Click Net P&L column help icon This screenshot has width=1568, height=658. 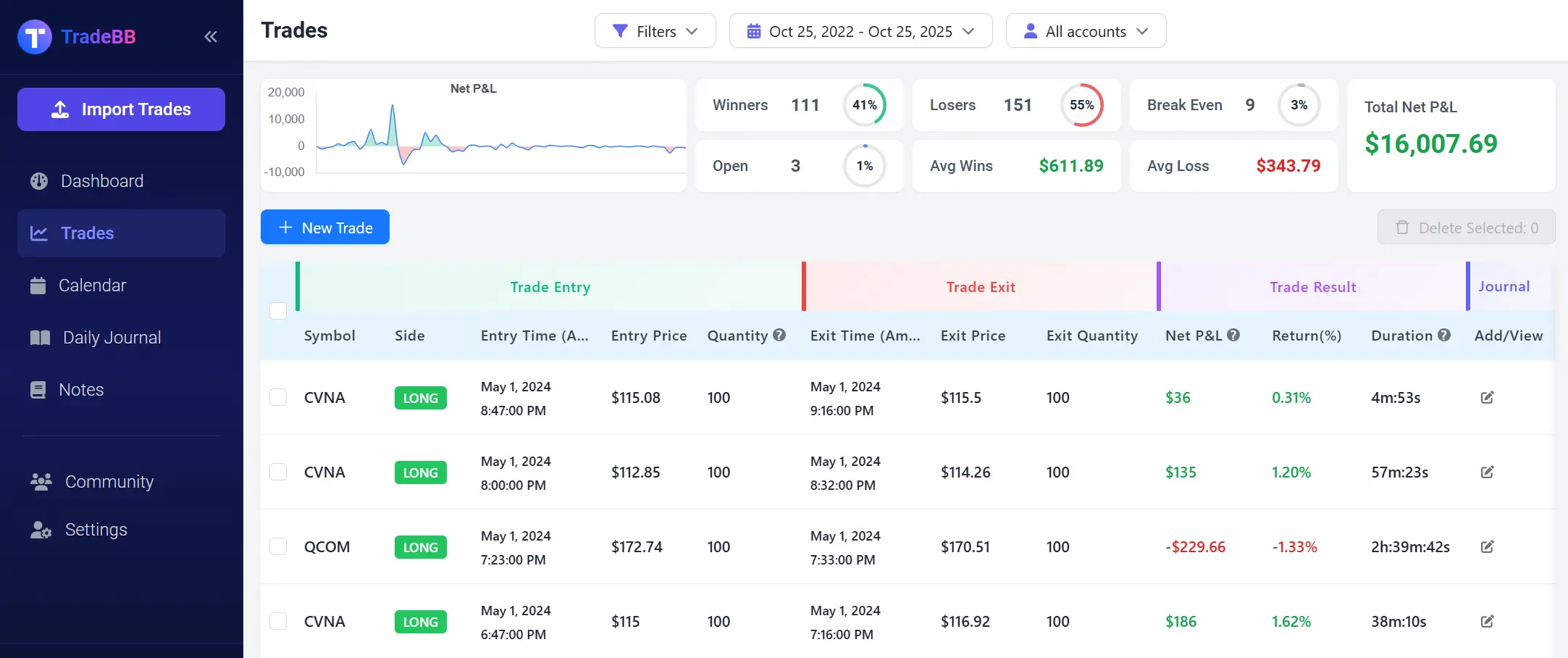pos(1233,335)
